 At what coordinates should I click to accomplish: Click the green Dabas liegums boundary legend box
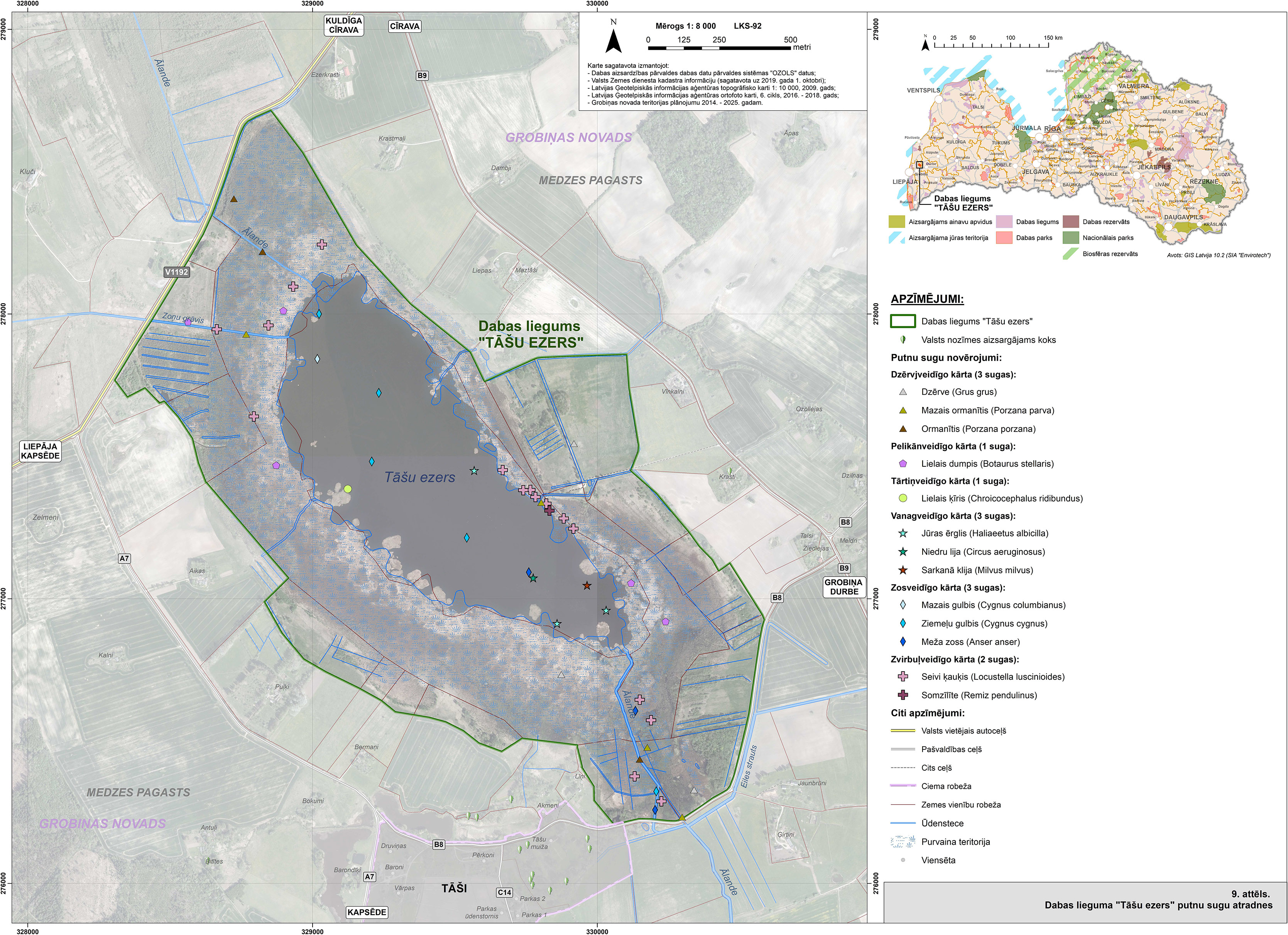click(x=903, y=321)
